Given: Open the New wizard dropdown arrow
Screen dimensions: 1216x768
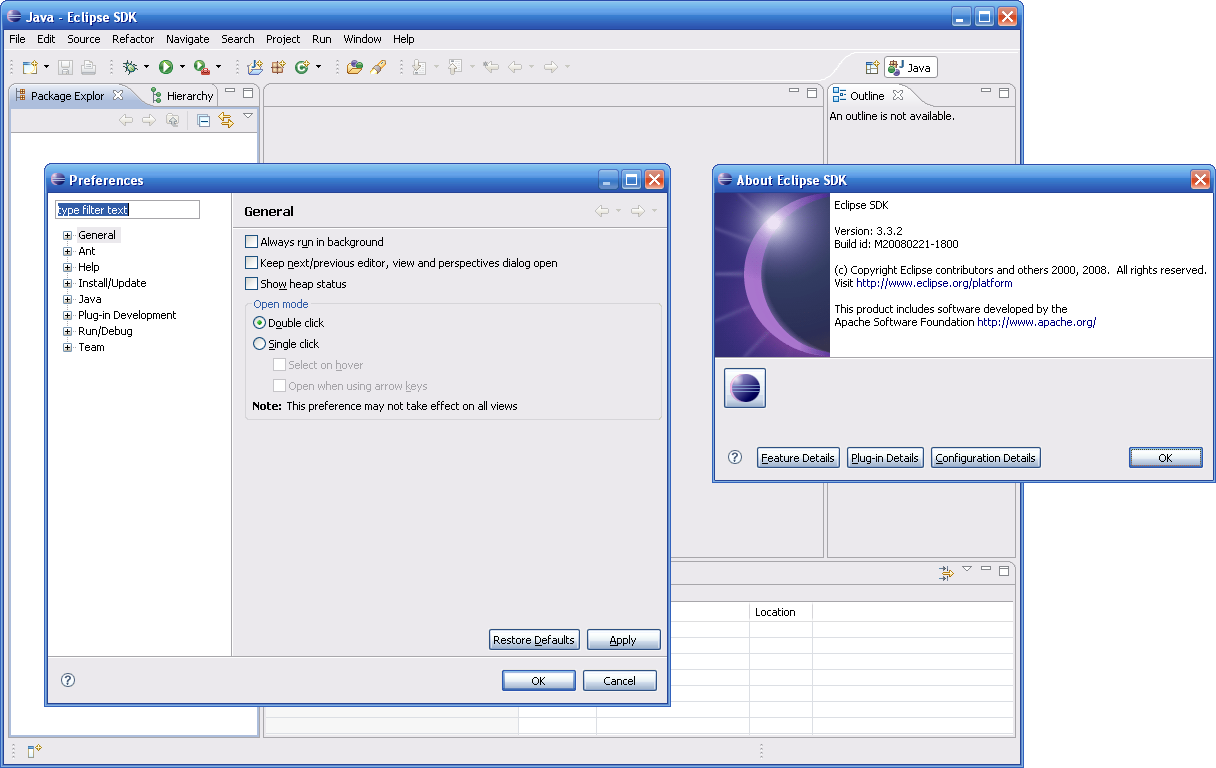Looking at the screenshot, I should [46, 67].
